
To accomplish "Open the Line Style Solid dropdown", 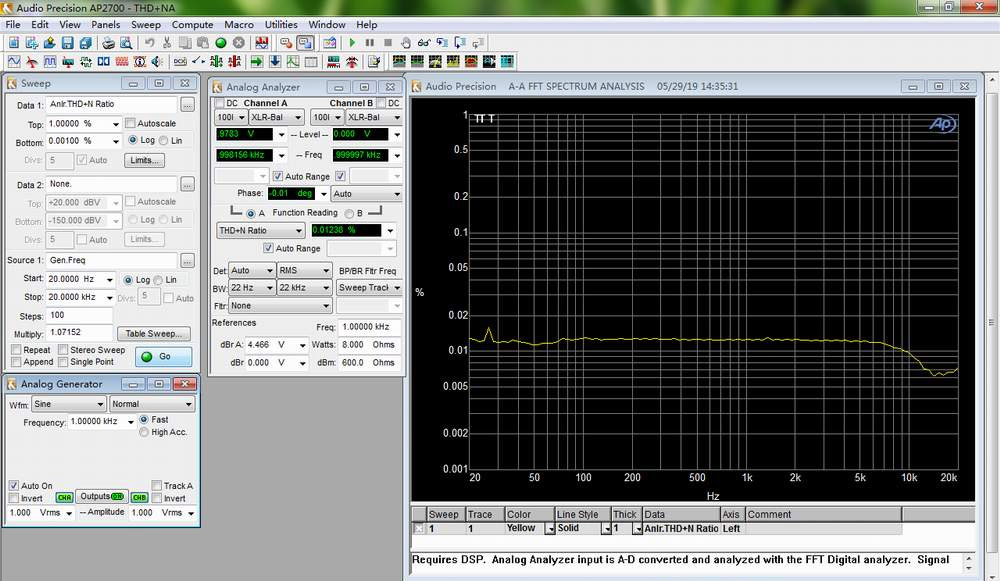I will (605, 528).
